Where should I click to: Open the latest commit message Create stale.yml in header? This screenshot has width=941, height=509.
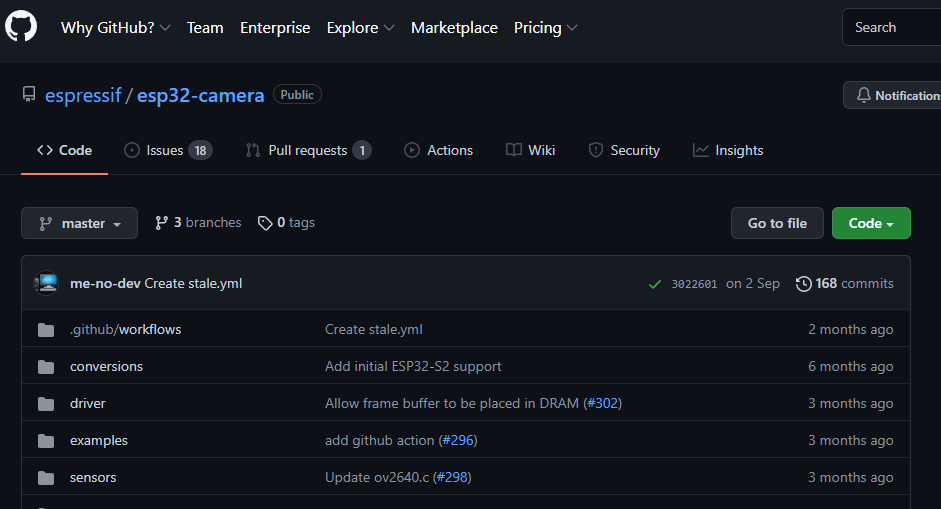pyautogui.click(x=193, y=283)
